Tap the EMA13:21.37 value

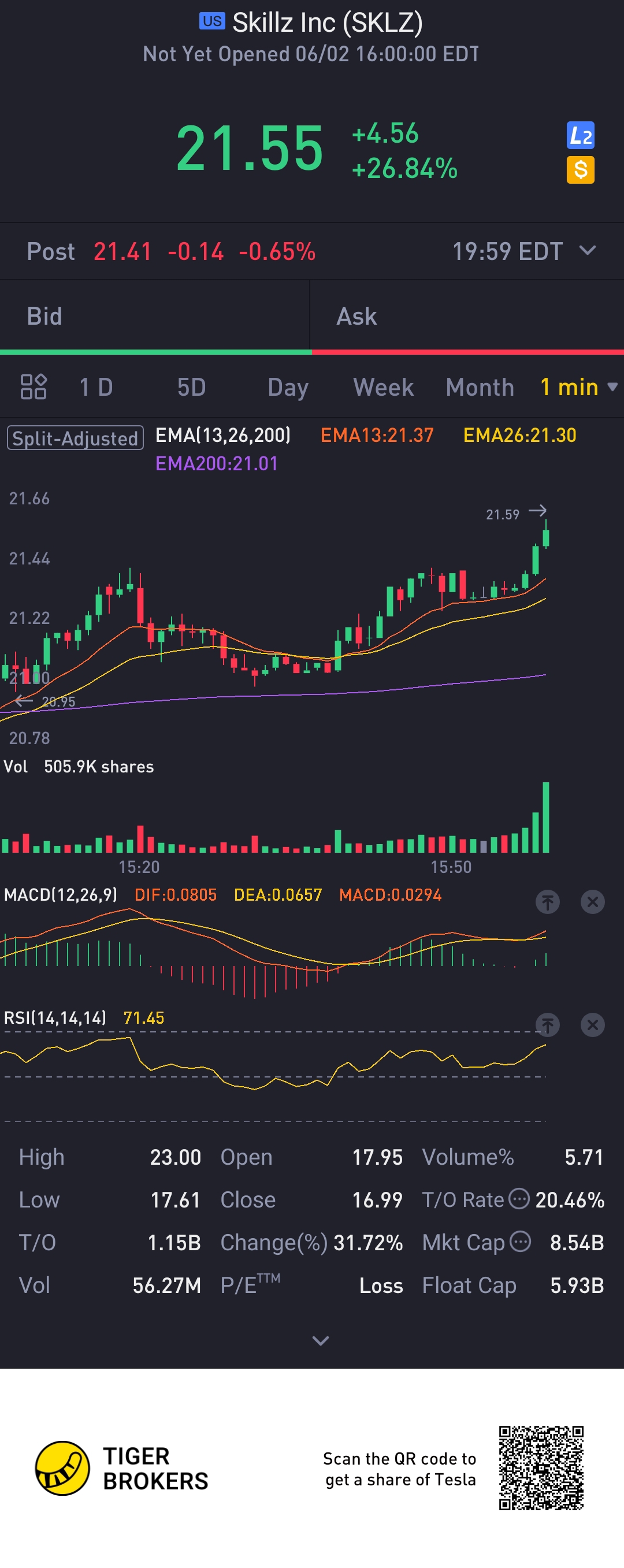[x=377, y=436]
